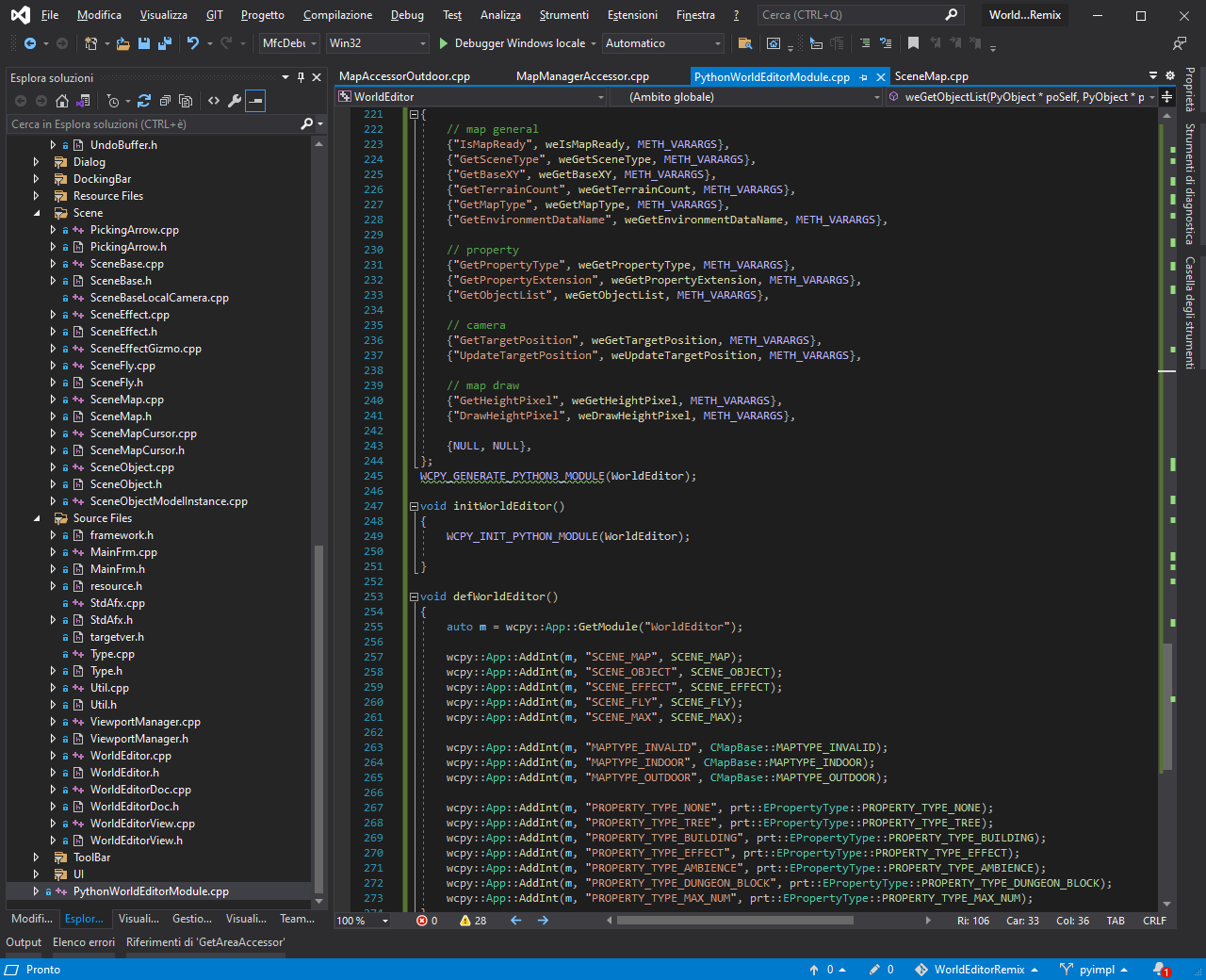Expand the Source Files folder

36,517
